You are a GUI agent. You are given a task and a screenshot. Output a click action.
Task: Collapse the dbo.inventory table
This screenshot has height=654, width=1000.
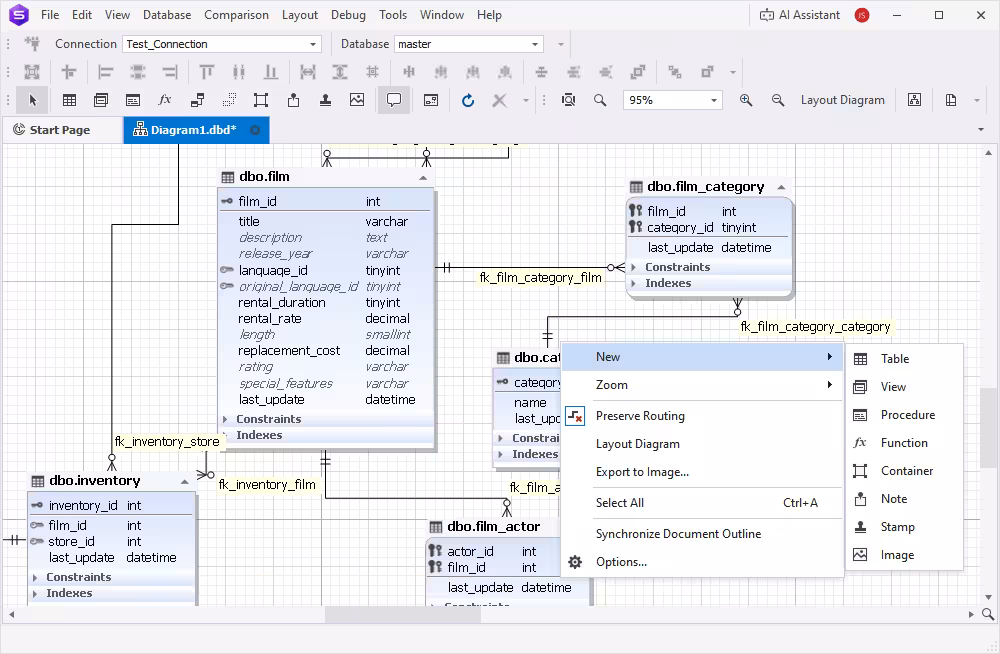pyautogui.click(x=184, y=482)
